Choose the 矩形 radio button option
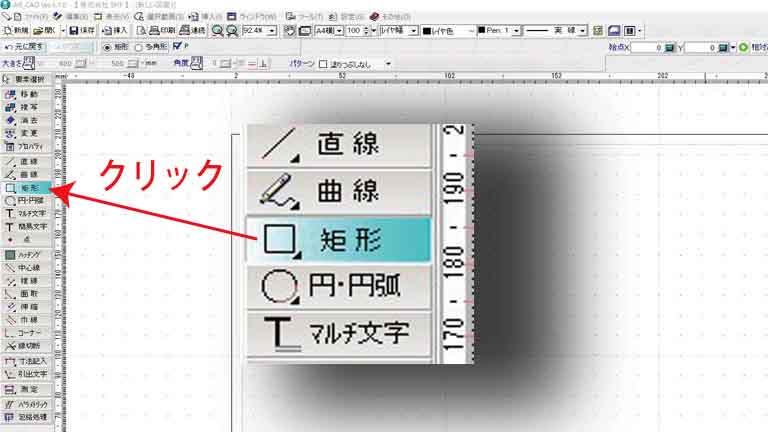Screen dimensions: 768x432 click(x=107, y=47)
